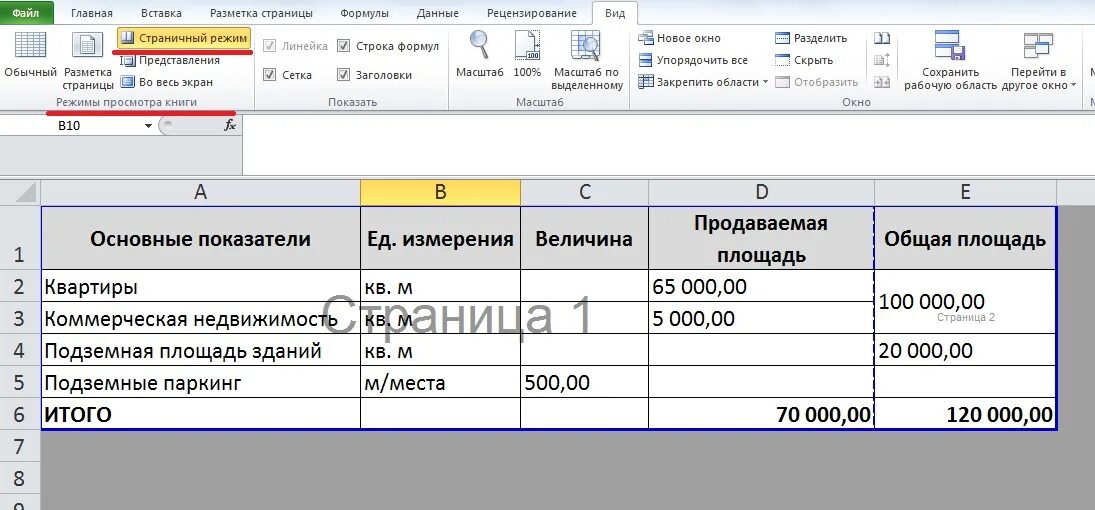
Task: Activate Во весь экран full screen
Action: click(x=167, y=82)
